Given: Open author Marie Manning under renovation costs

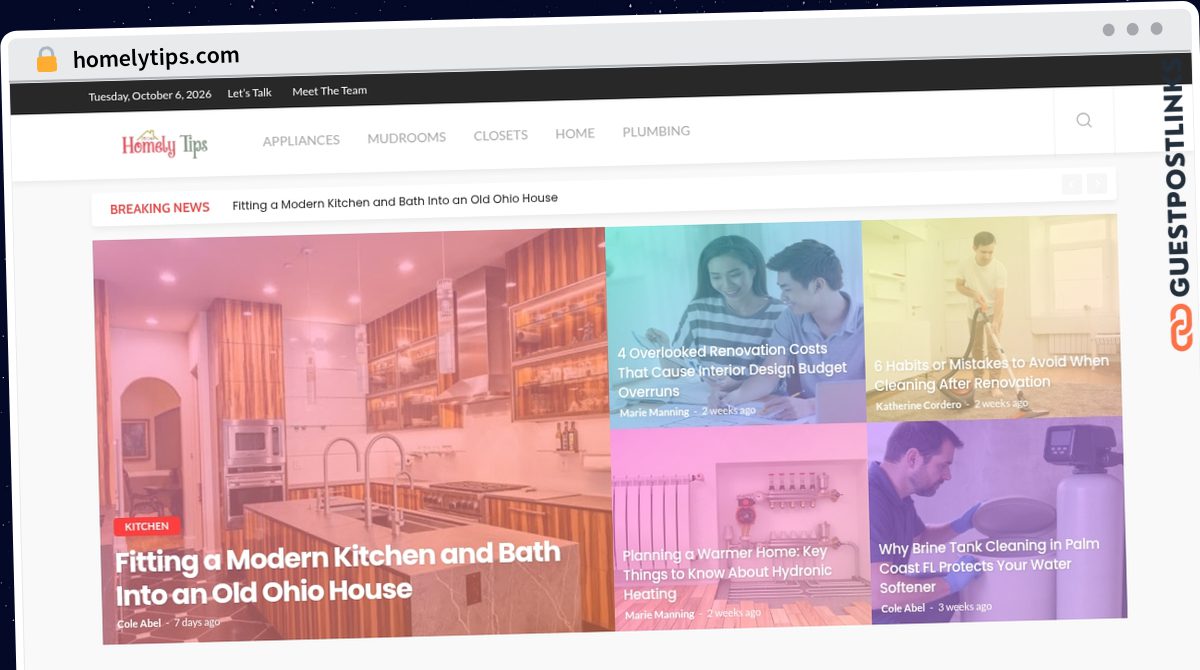Looking at the screenshot, I should click(x=654, y=412).
